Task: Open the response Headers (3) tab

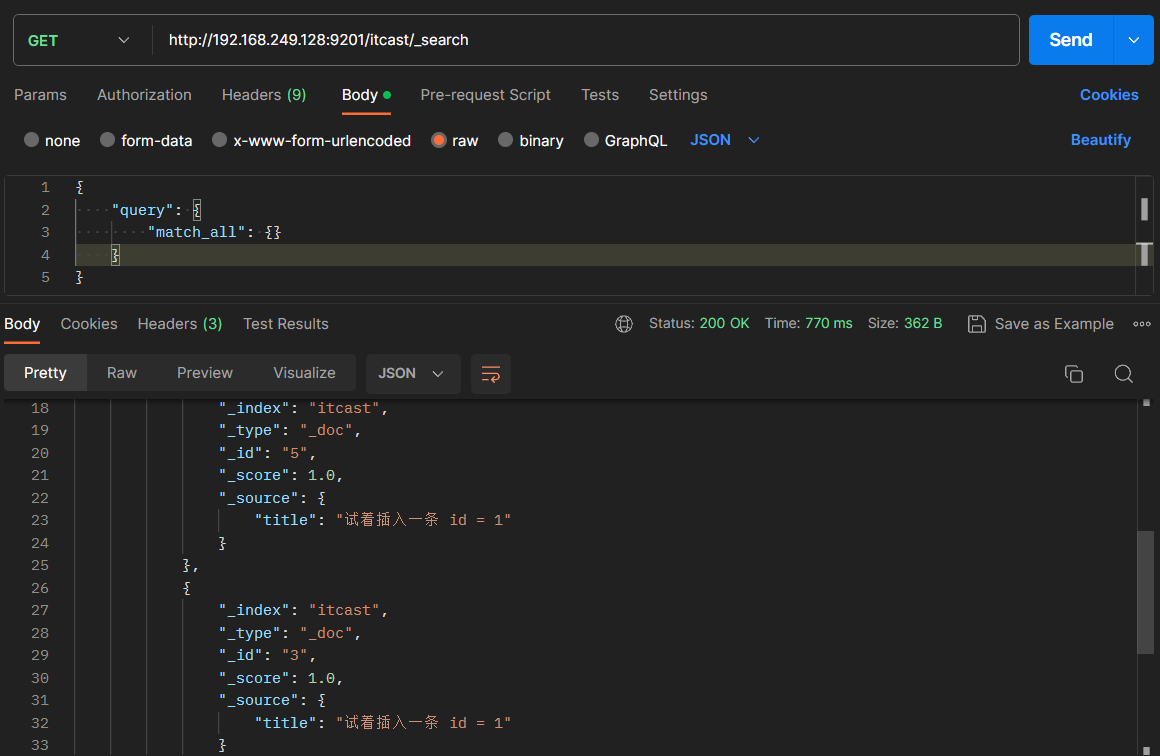Action: click(x=180, y=324)
